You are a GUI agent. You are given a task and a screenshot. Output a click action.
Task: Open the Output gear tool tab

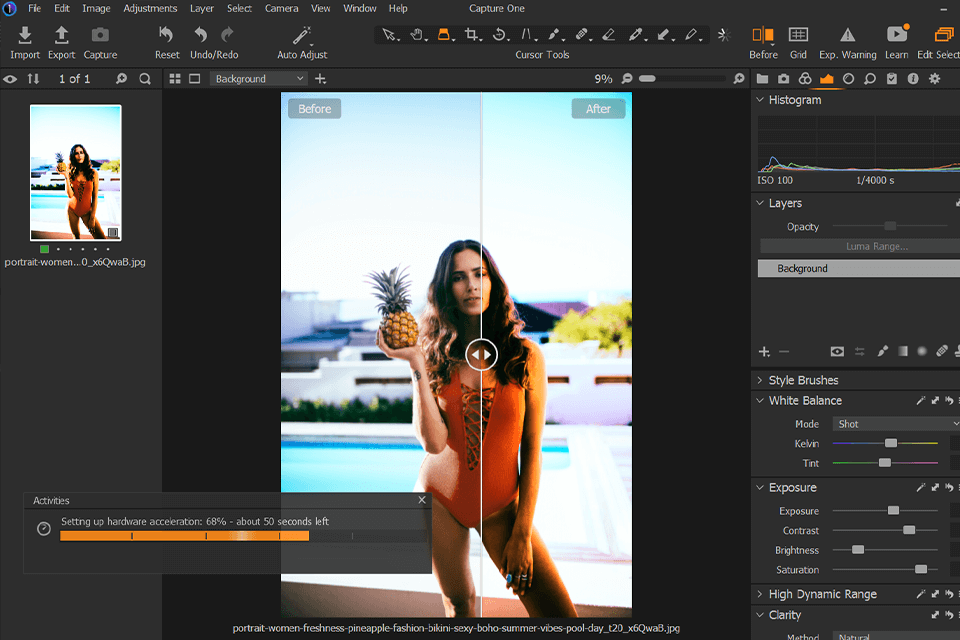(934, 78)
